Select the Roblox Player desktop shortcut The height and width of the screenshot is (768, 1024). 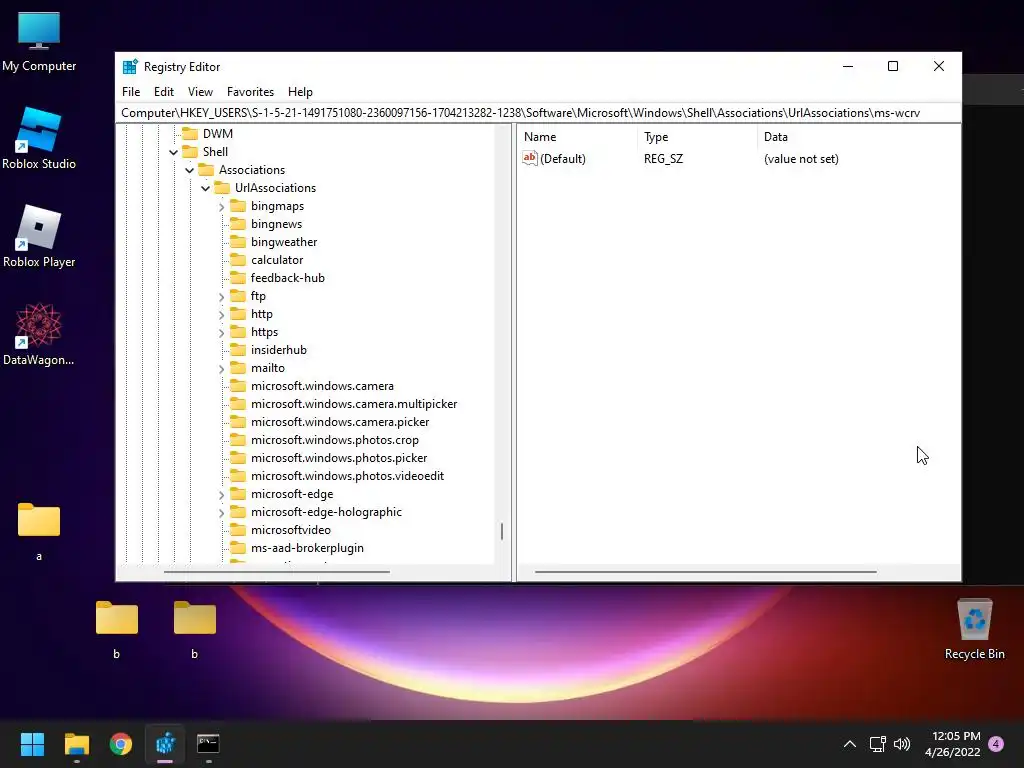click(39, 237)
